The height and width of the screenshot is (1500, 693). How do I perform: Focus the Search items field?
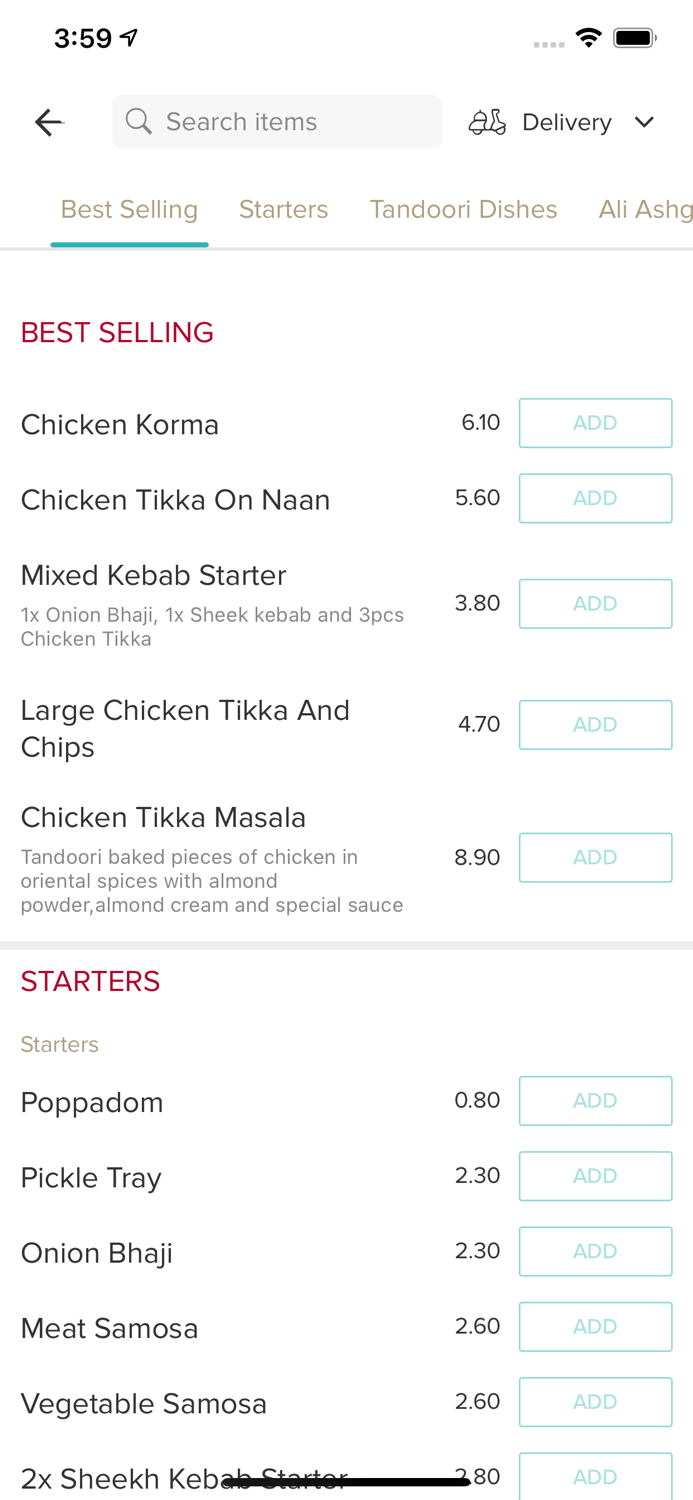(290, 122)
